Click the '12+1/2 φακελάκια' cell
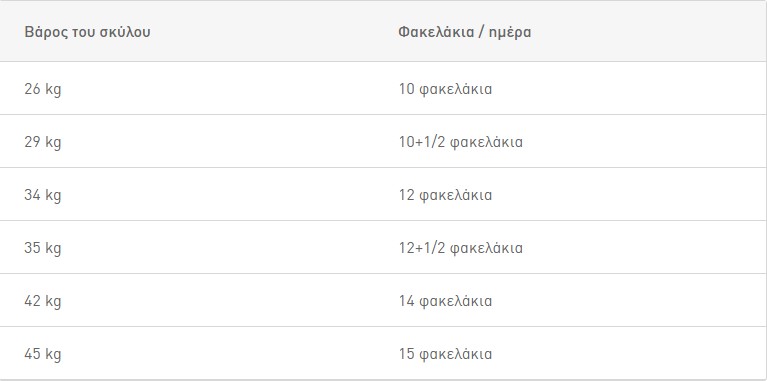Viewport: 767px width, 381px height. (460, 248)
